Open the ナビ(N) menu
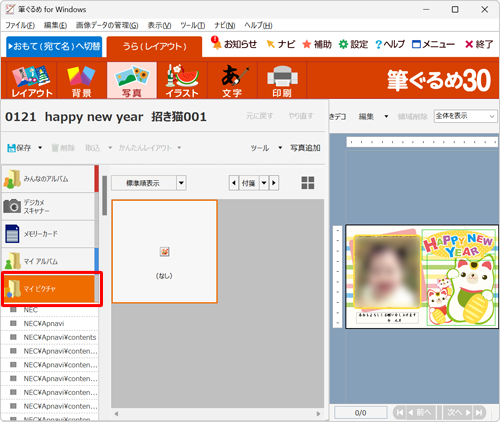This screenshot has width=500, height=422. 225,25
